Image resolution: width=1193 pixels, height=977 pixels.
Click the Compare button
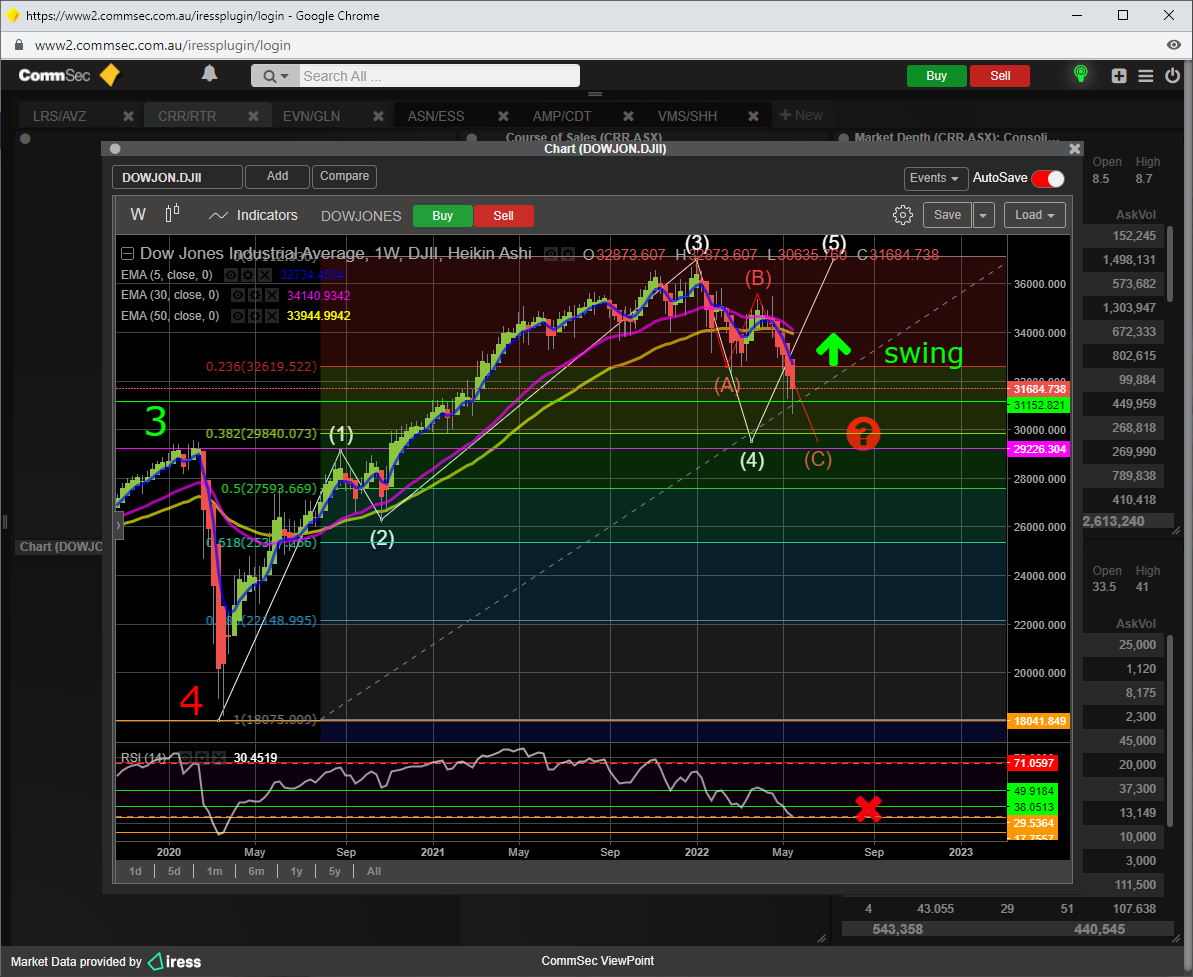point(344,177)
